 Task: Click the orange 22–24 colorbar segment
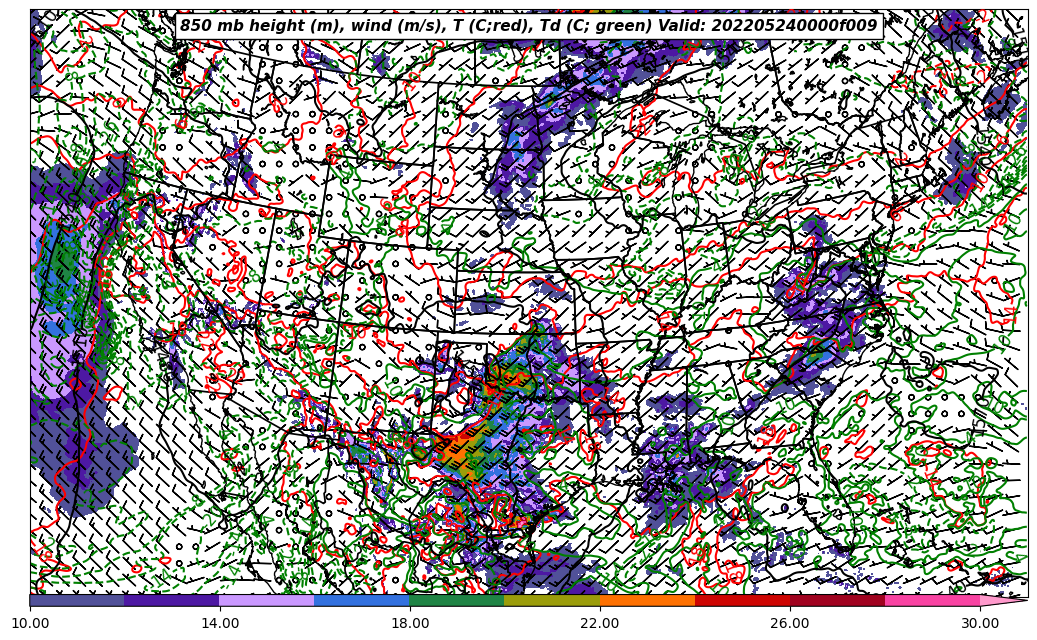pos(647,600)
